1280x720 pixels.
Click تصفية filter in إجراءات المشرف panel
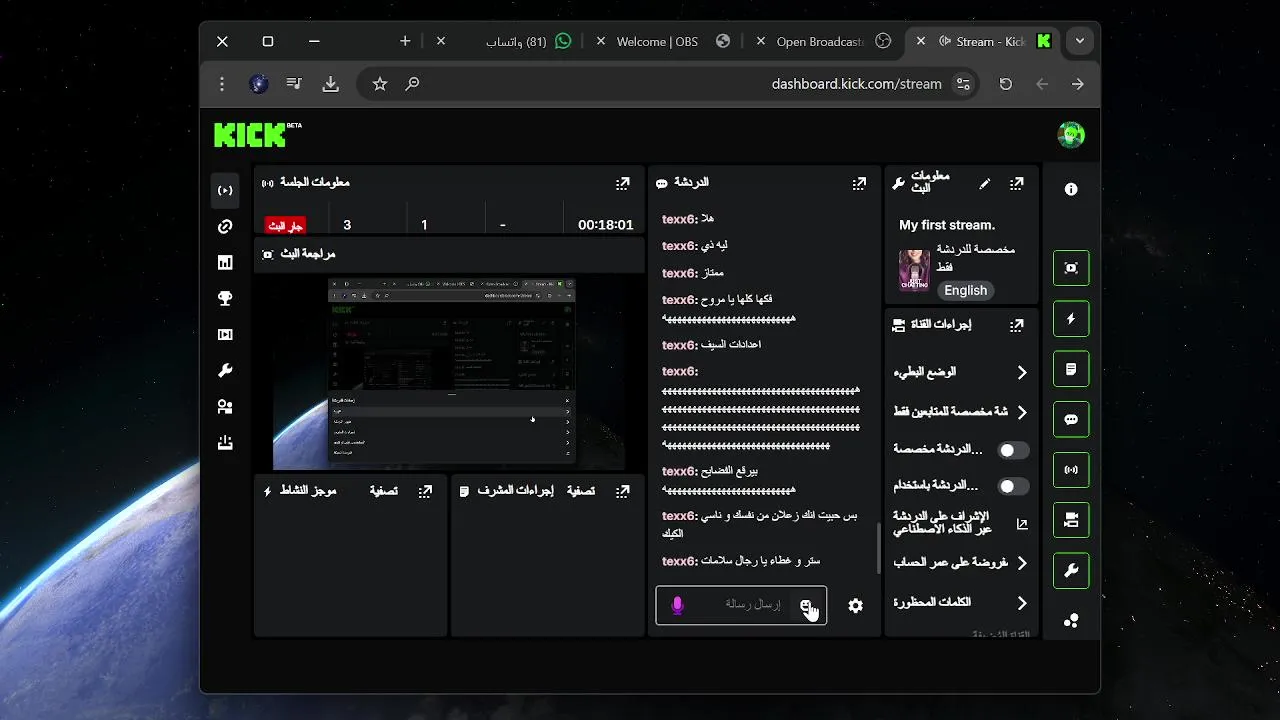click(x=582, y=491)
